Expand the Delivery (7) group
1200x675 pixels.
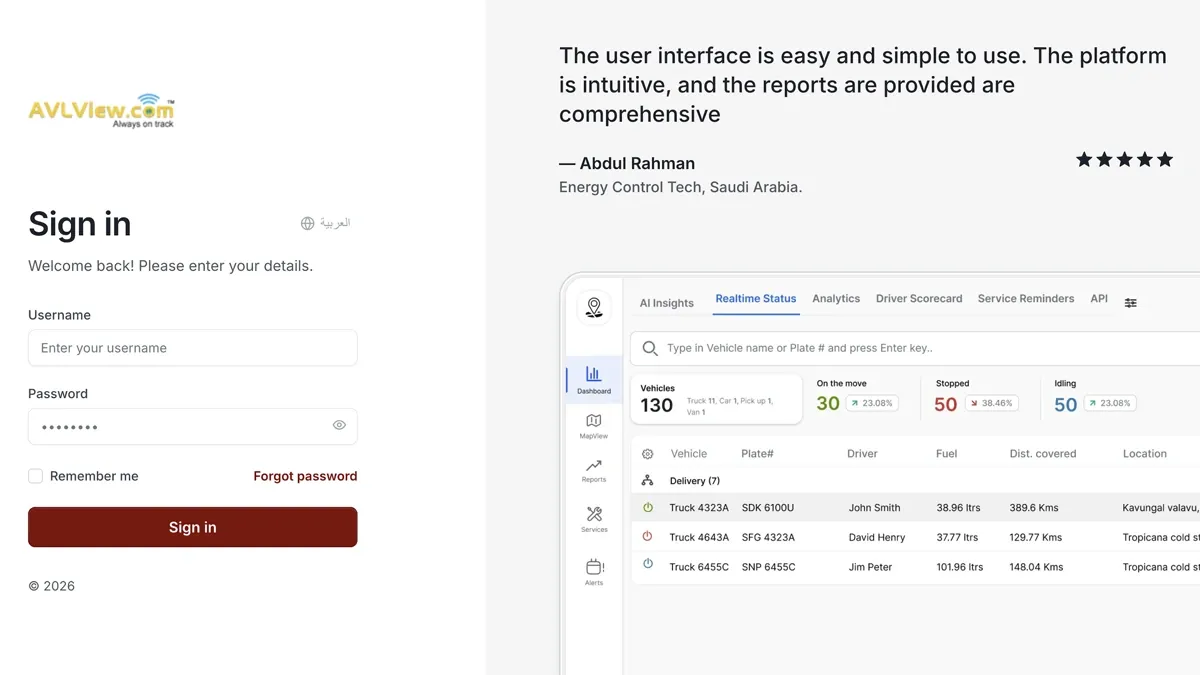pos(694,481)
